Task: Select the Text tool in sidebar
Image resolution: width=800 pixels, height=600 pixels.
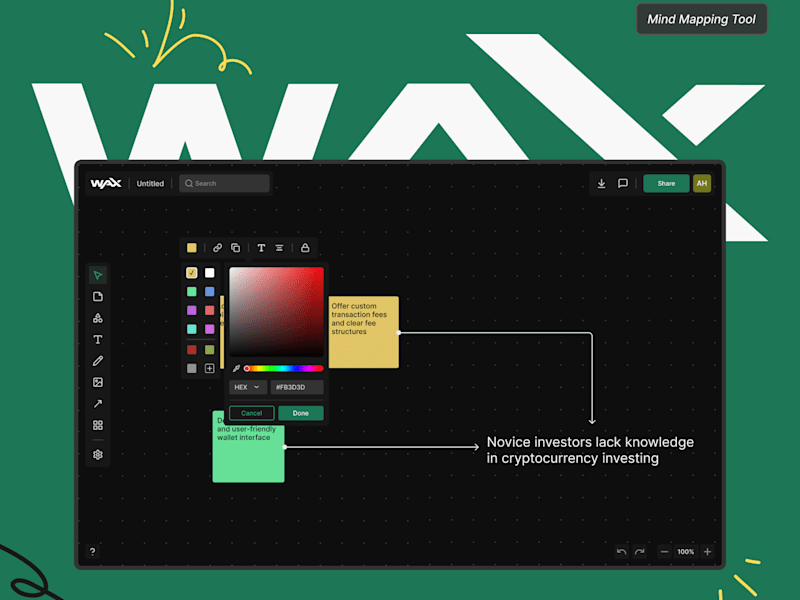Action: (97, 340)
